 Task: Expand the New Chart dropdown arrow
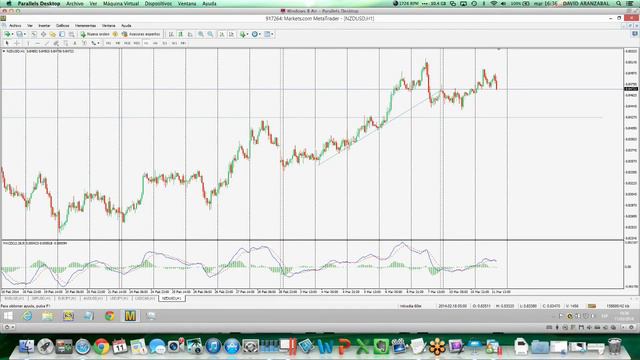13,34
